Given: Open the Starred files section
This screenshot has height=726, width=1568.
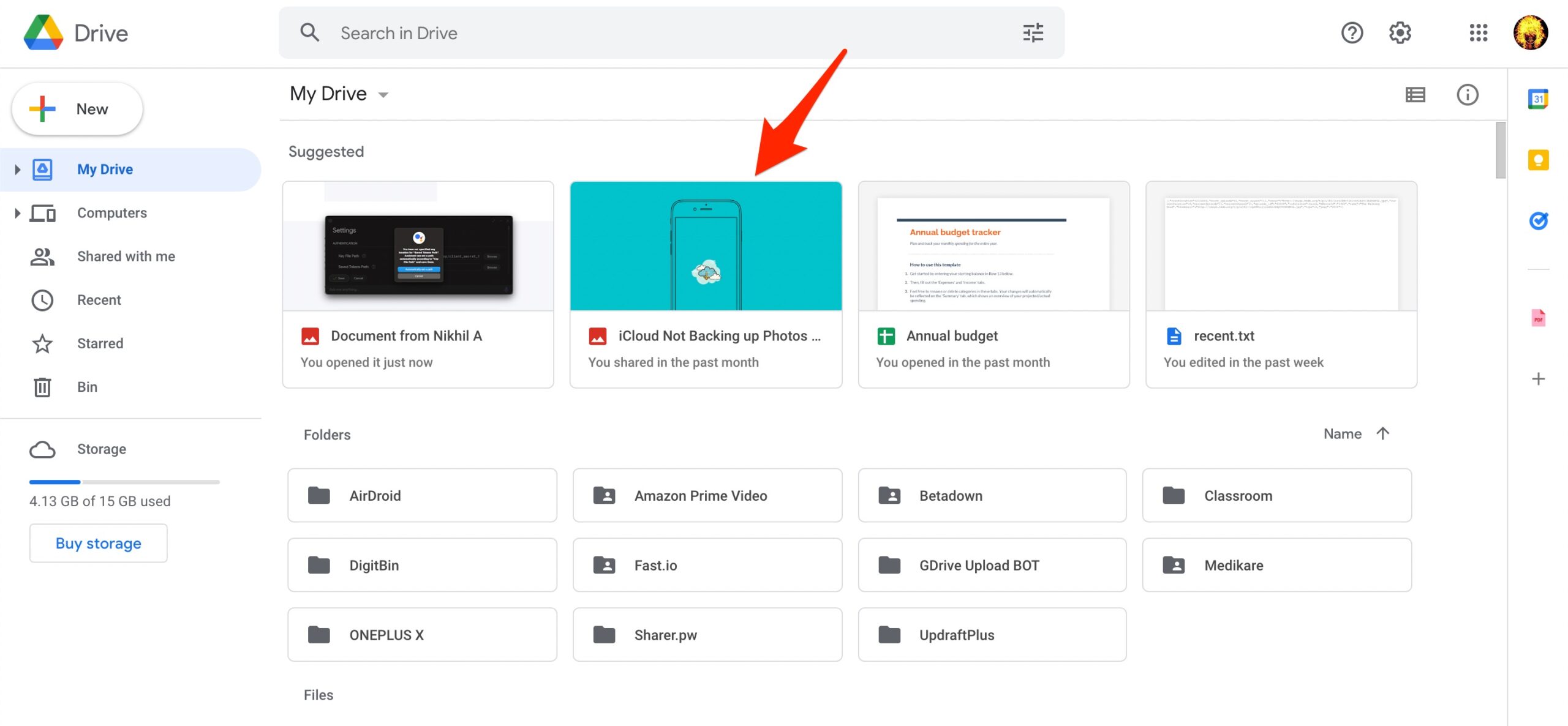Looking at the screenshot, I should tap(100, 342).
